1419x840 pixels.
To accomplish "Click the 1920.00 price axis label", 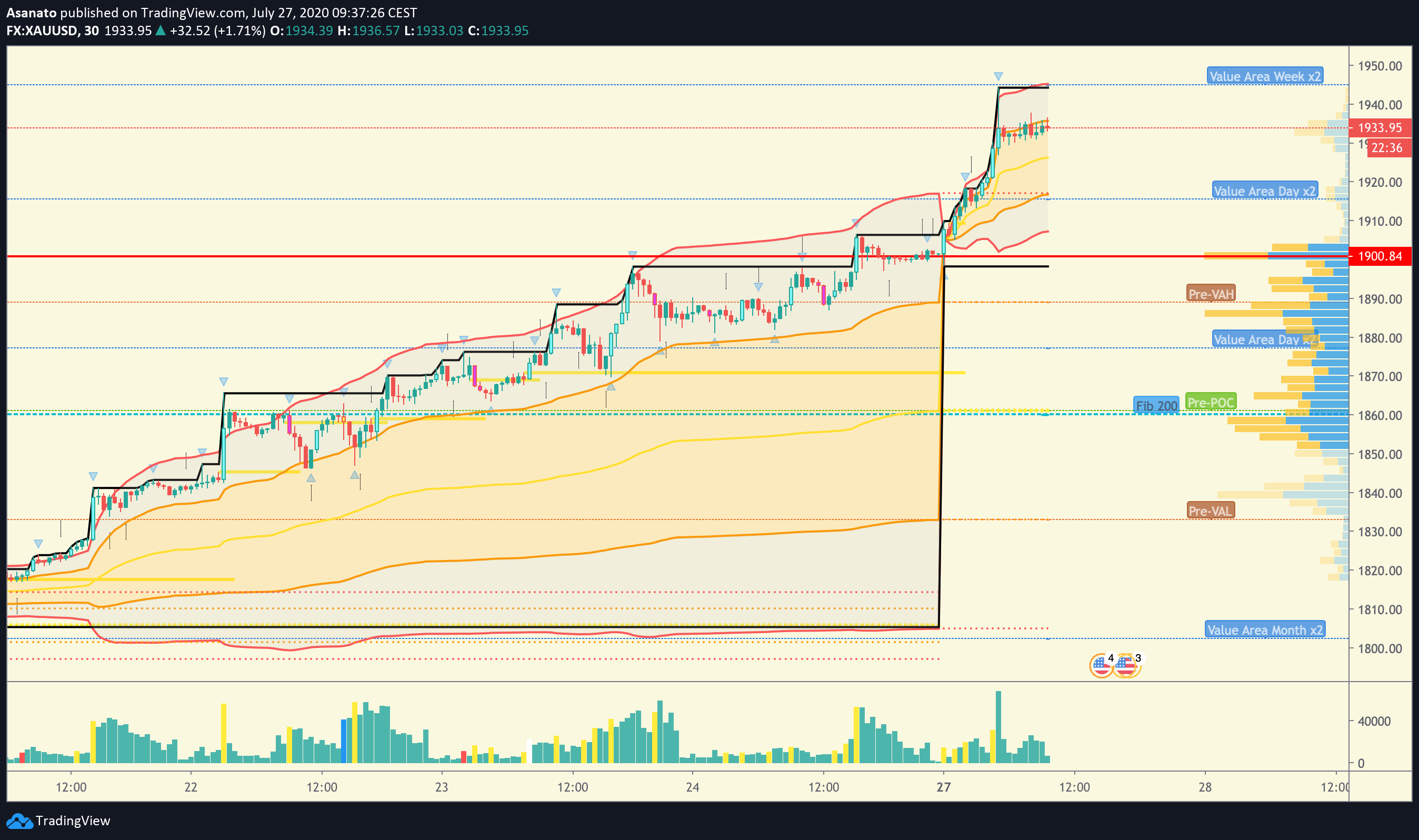I will (x=1380, y=182).
